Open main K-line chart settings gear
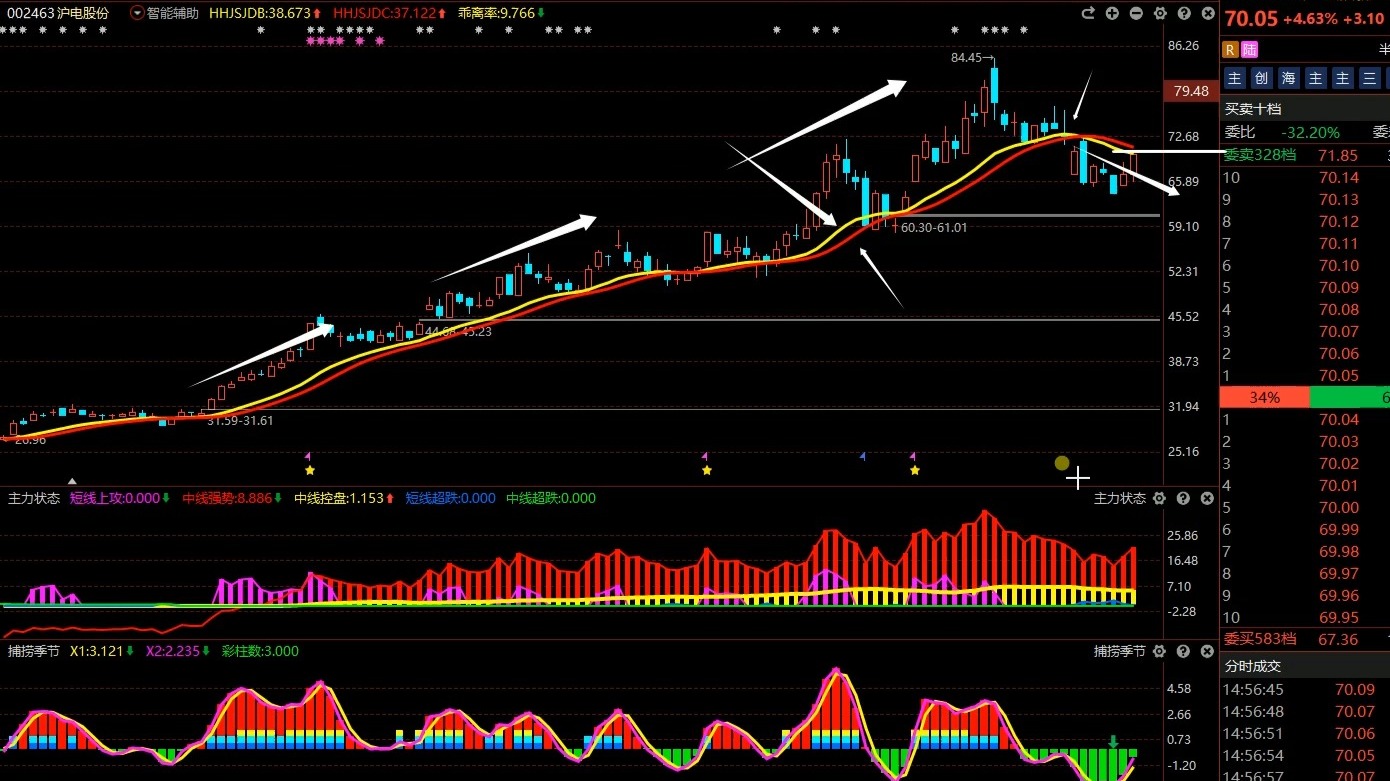The height and width of the screenshot is (781, 1390). pos(1160,13)
